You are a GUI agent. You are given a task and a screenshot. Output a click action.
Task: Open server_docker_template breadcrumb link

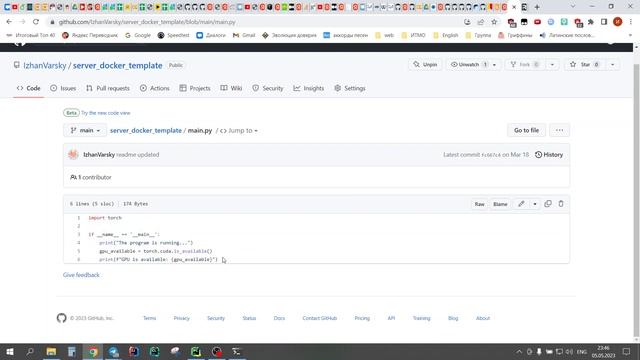coord(146,130)
